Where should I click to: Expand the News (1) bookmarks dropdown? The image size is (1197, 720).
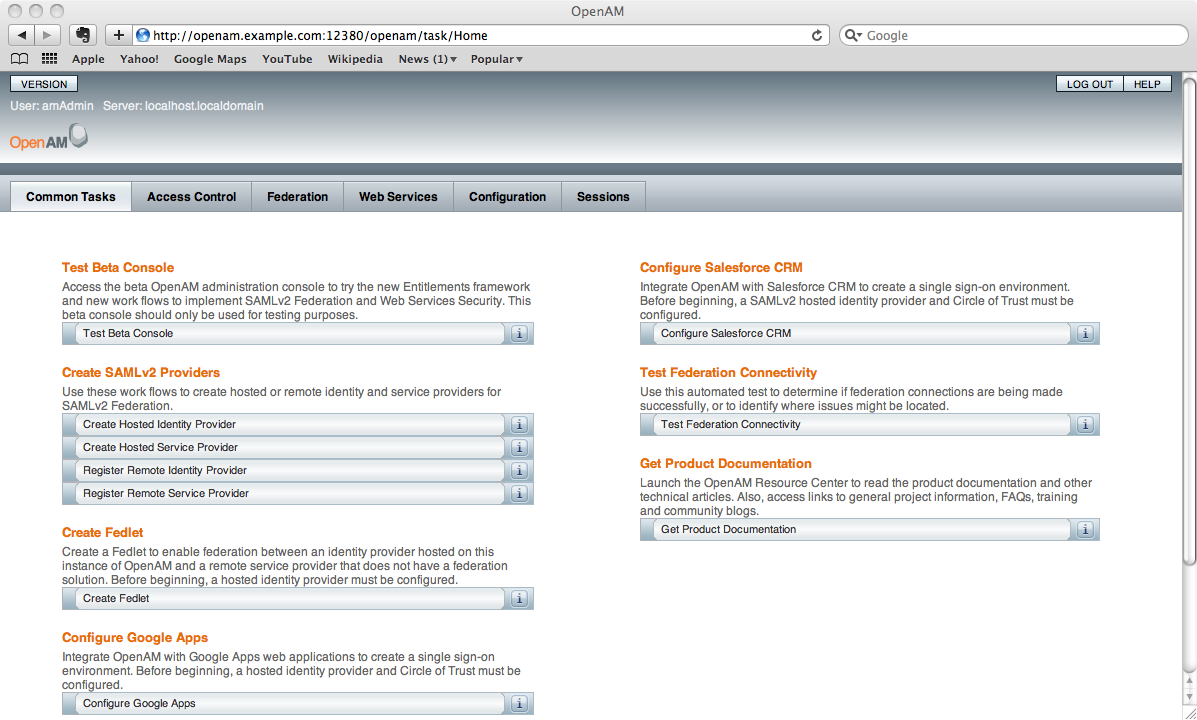428,59
